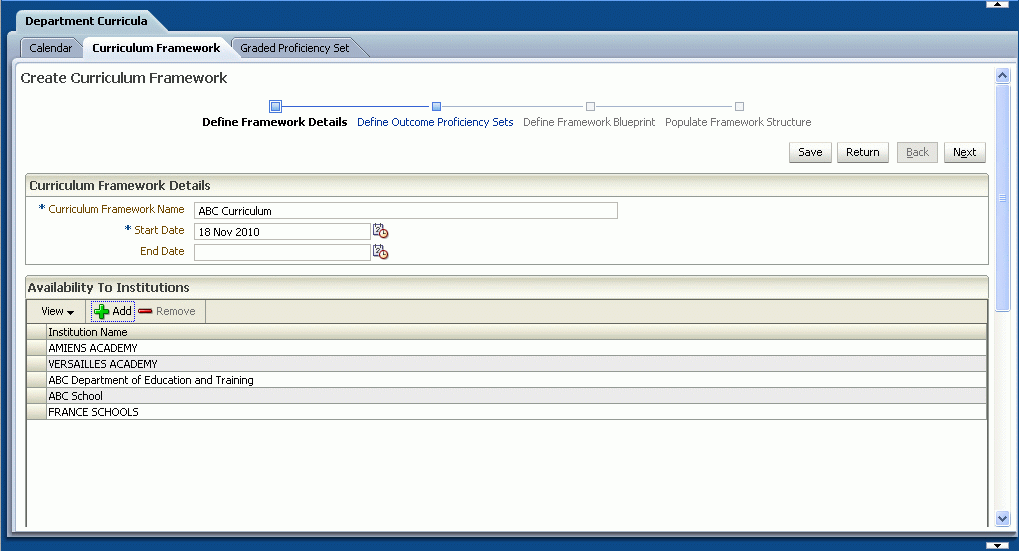Viewport: 1019px width, 551px height.
Task: Click the red minus Remove icon
Action: tap(145, 311)
